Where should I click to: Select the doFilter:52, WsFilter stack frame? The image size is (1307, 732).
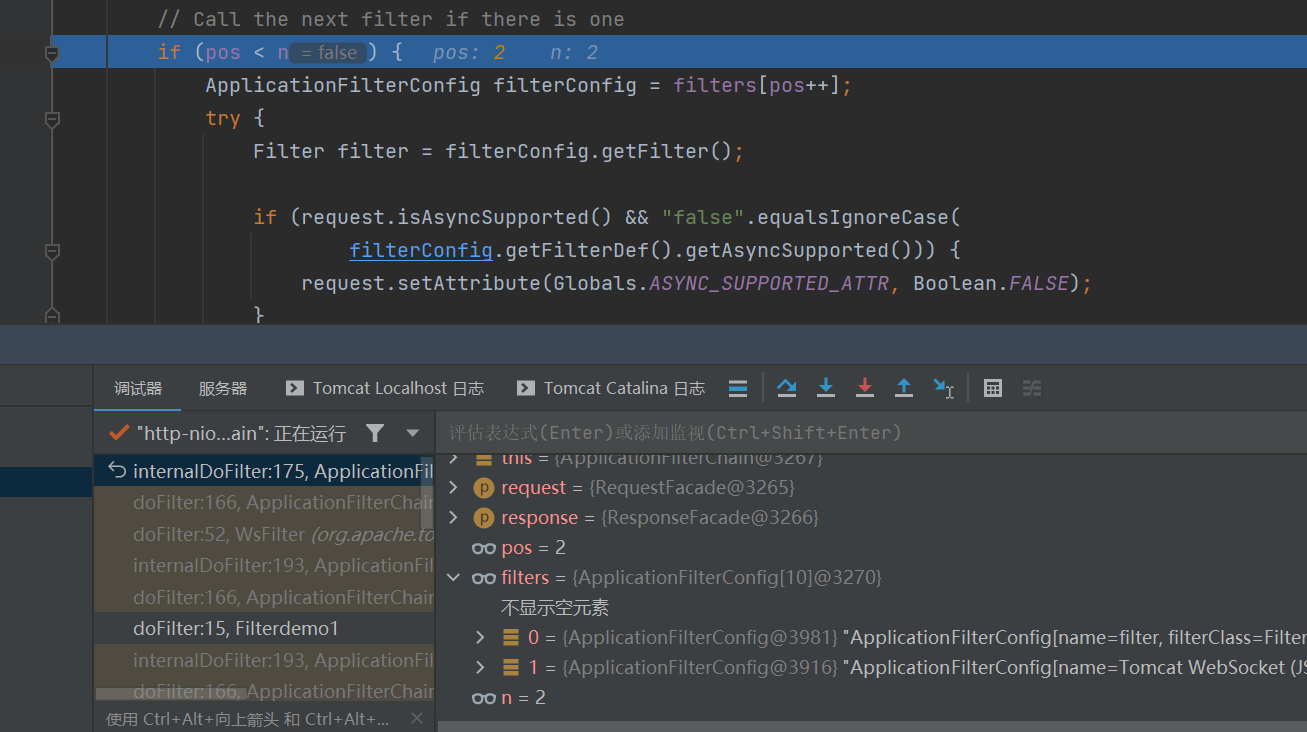point(264,534)
